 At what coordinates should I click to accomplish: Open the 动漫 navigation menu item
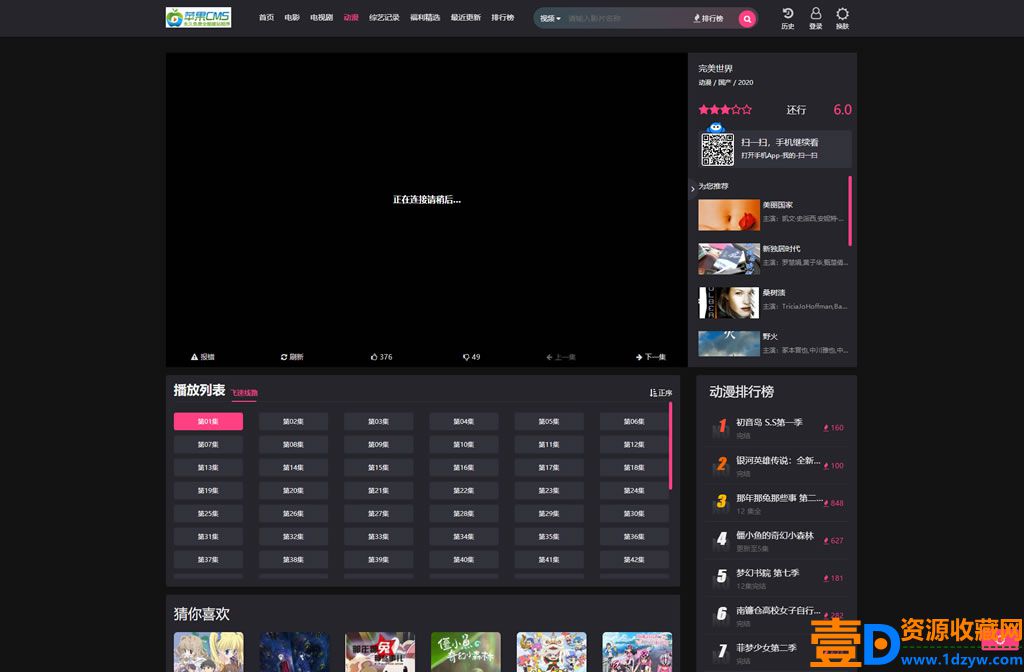(351, 18)
